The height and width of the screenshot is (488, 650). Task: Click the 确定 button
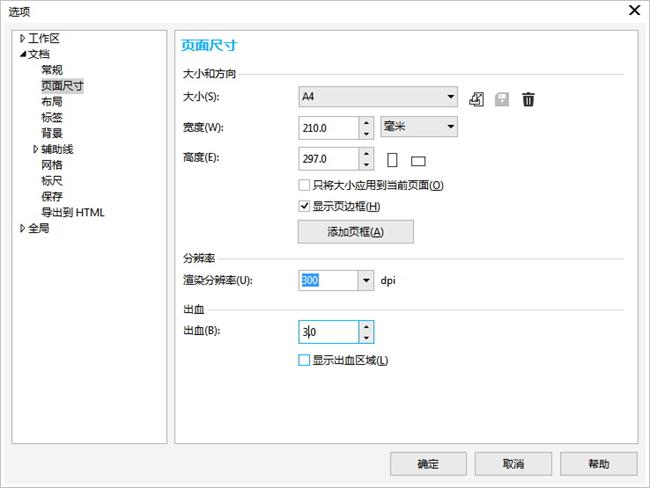(x=428, y=464)
